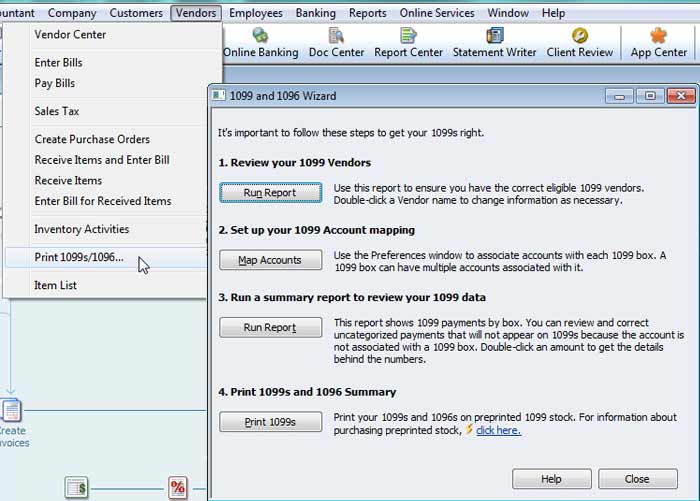
Task: Click the percent sign icon on the home screen
Action: [178, 488]
